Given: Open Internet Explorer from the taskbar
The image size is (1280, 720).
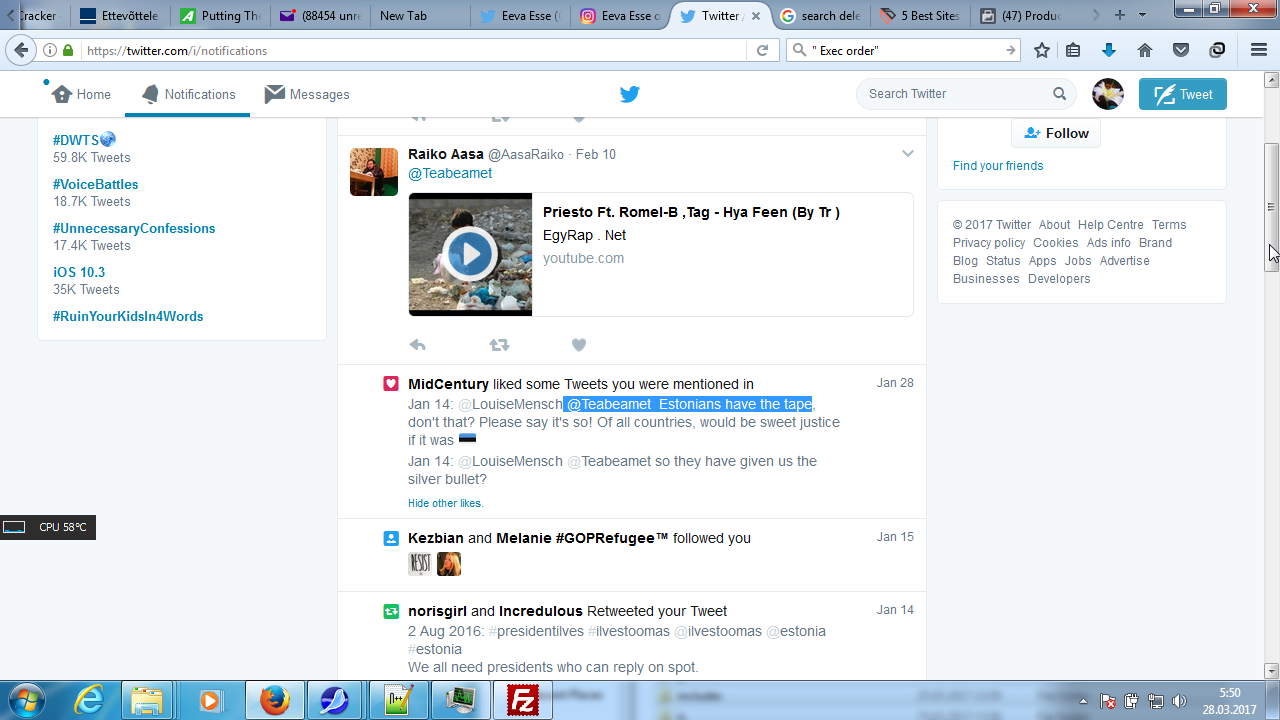Looking at the screenshot, I should (89, 700).
